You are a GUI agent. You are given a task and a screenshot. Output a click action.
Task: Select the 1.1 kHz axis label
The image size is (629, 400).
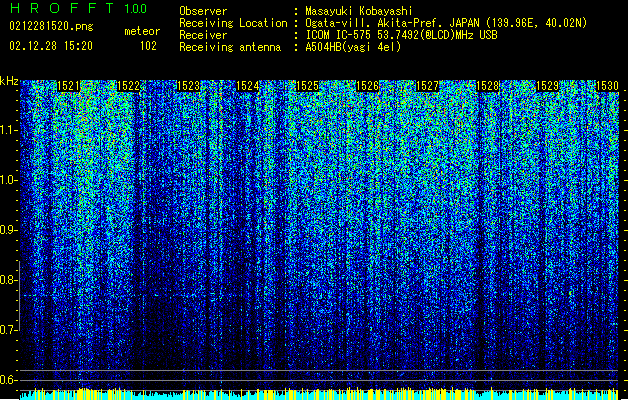click(9, 130)
